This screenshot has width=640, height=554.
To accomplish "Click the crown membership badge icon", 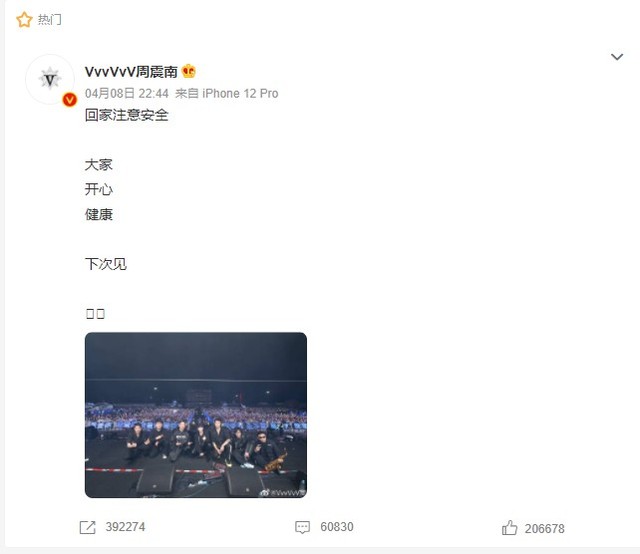I will click(189, 71).
